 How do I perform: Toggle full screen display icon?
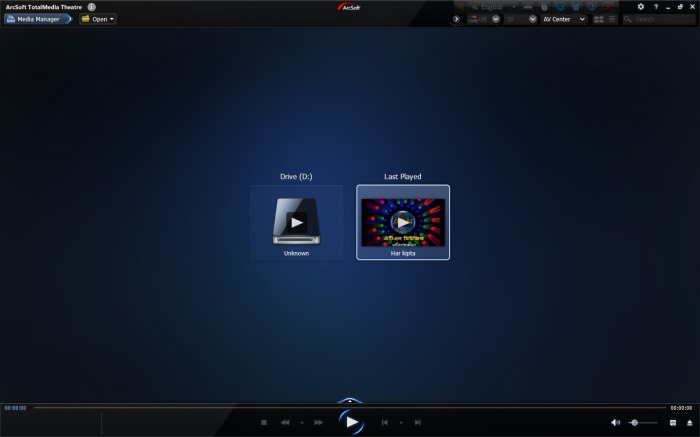[x=673, y=422]
